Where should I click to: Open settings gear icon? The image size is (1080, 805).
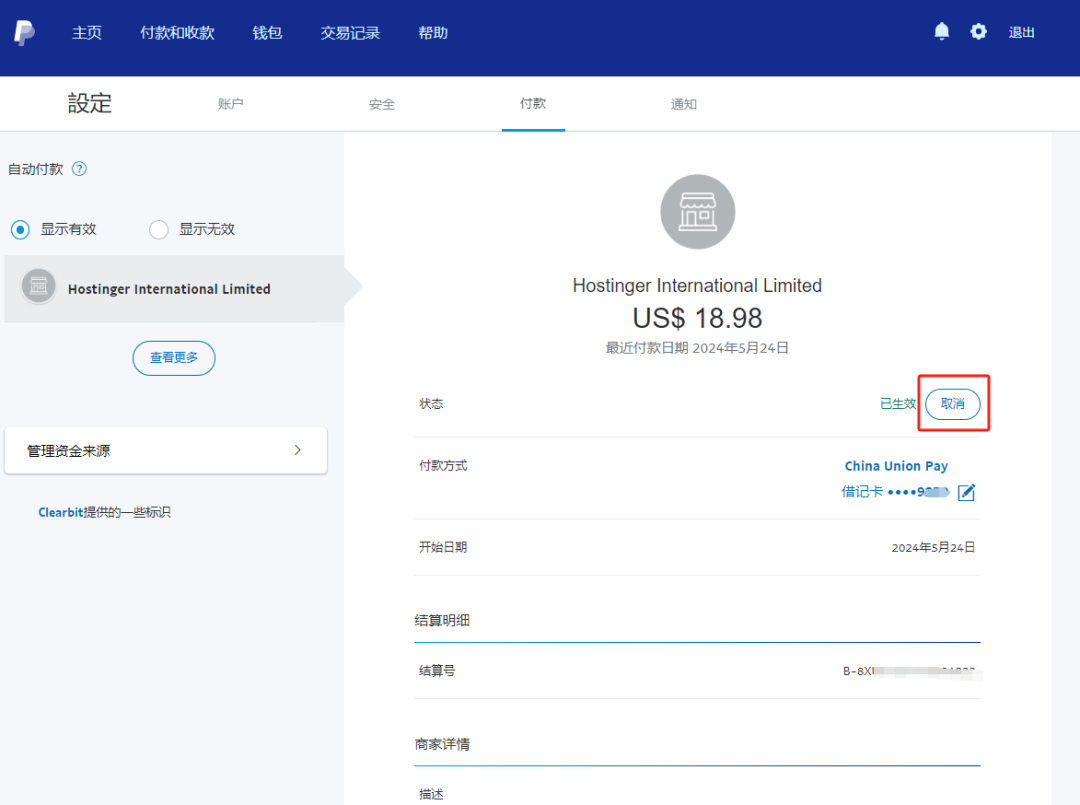[x=978, y=32]
